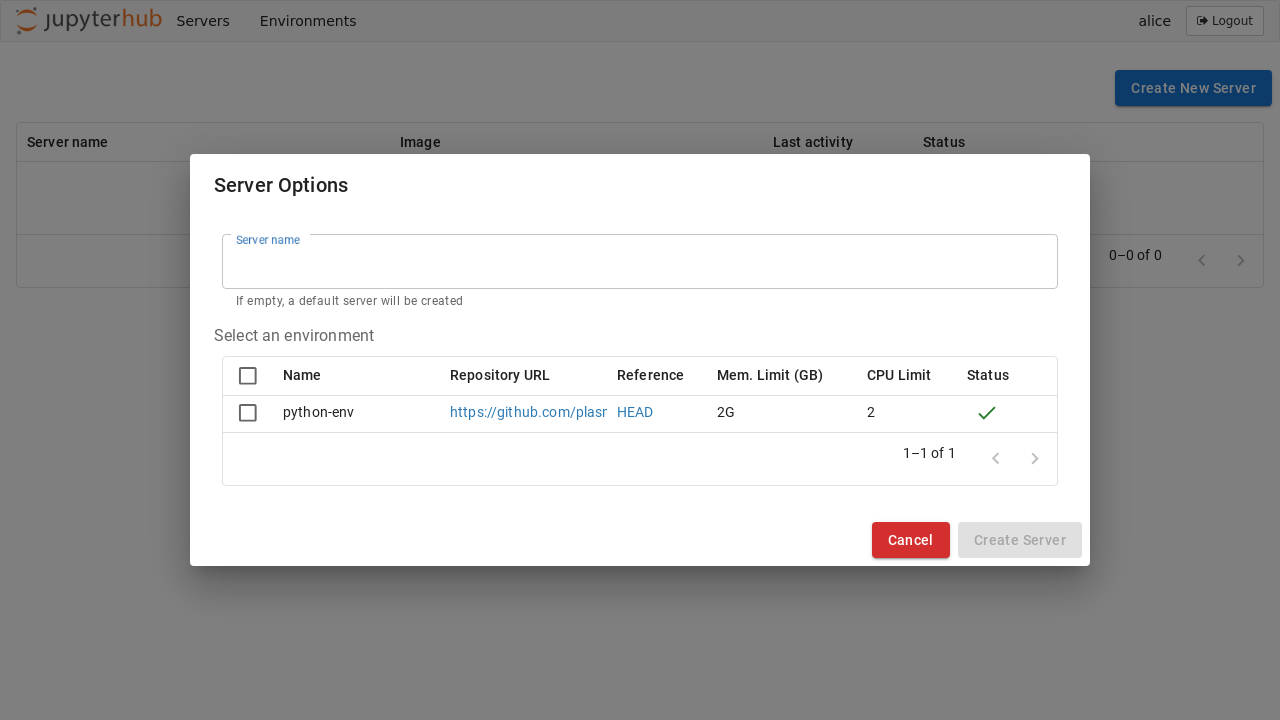Viewport: 1280px width, 720px height.
Task: Click next page arrow in servers table
Action: (x=1241, y=261)
